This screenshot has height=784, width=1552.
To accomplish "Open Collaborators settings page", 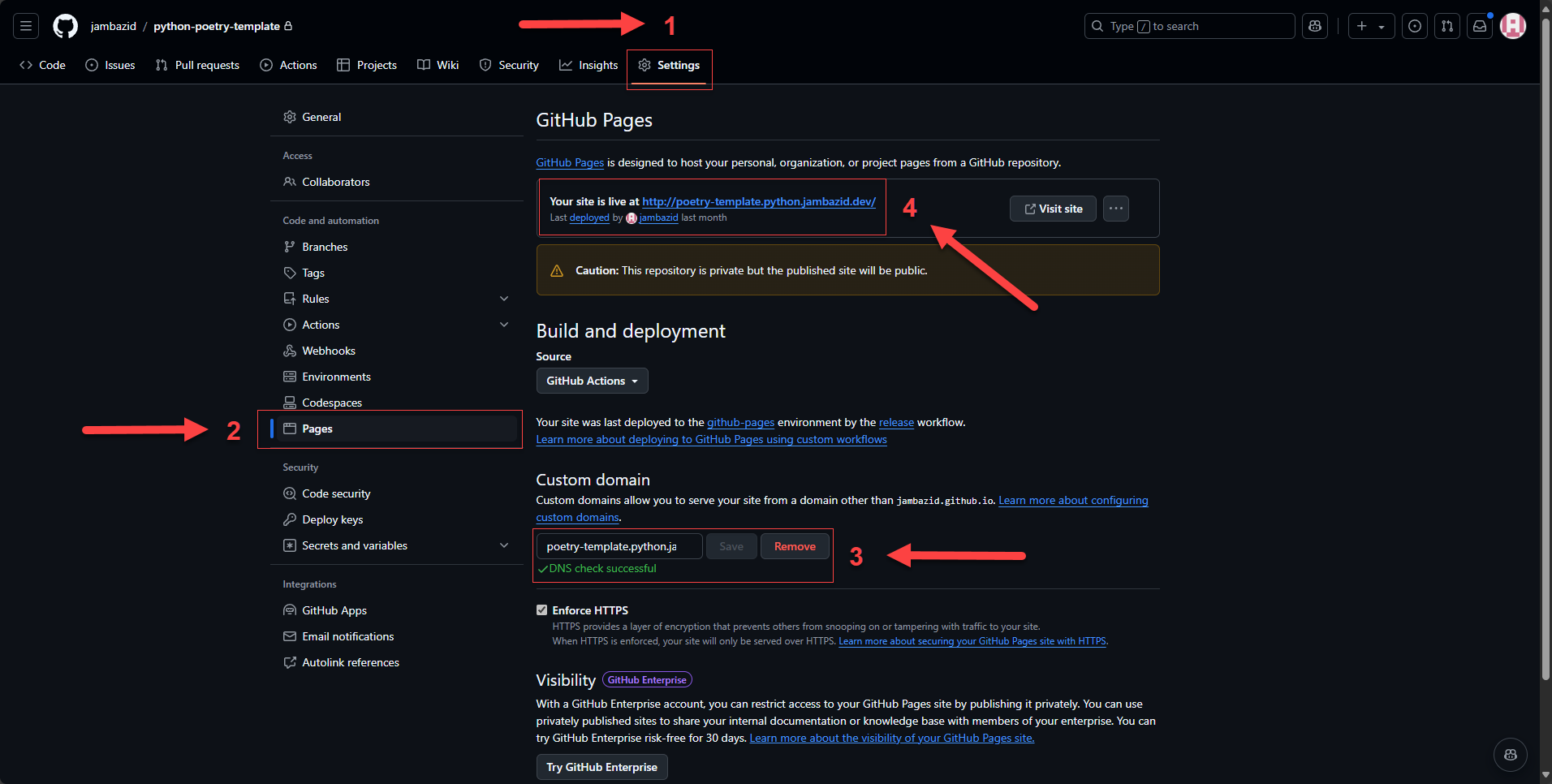I will [397, 182].
